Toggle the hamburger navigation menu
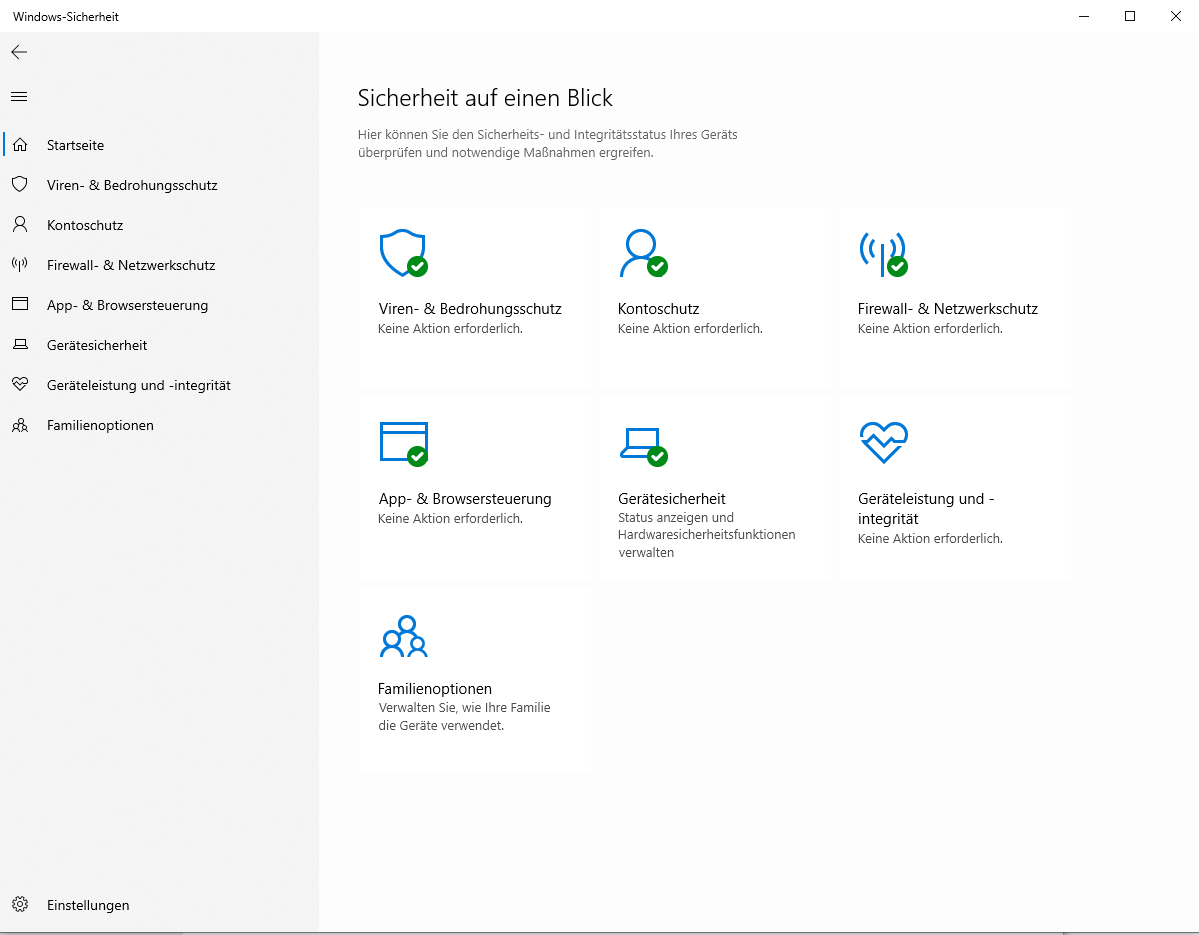Image resolution: width=1199 pixels, height=935 pixels. (x=19, y=96)
